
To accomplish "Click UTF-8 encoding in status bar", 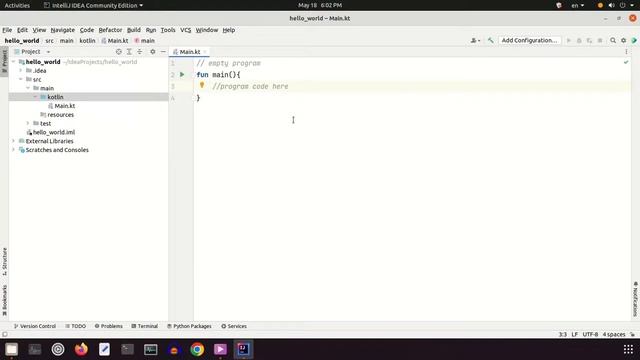I will pyautogui.click(x=590, y=334).
